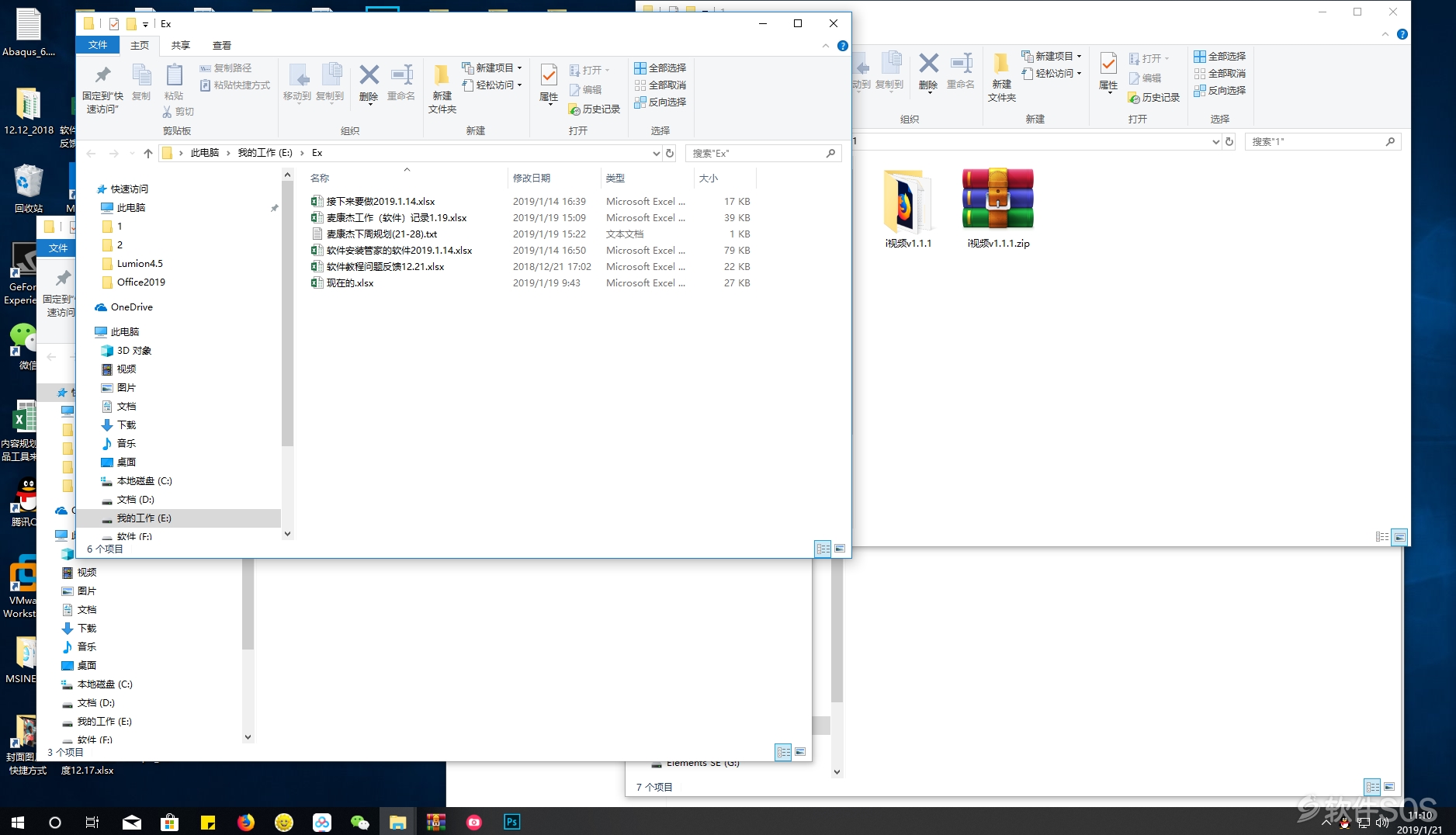Open 轻松访问 dropdown in Ex ribbon

point(492,85)
